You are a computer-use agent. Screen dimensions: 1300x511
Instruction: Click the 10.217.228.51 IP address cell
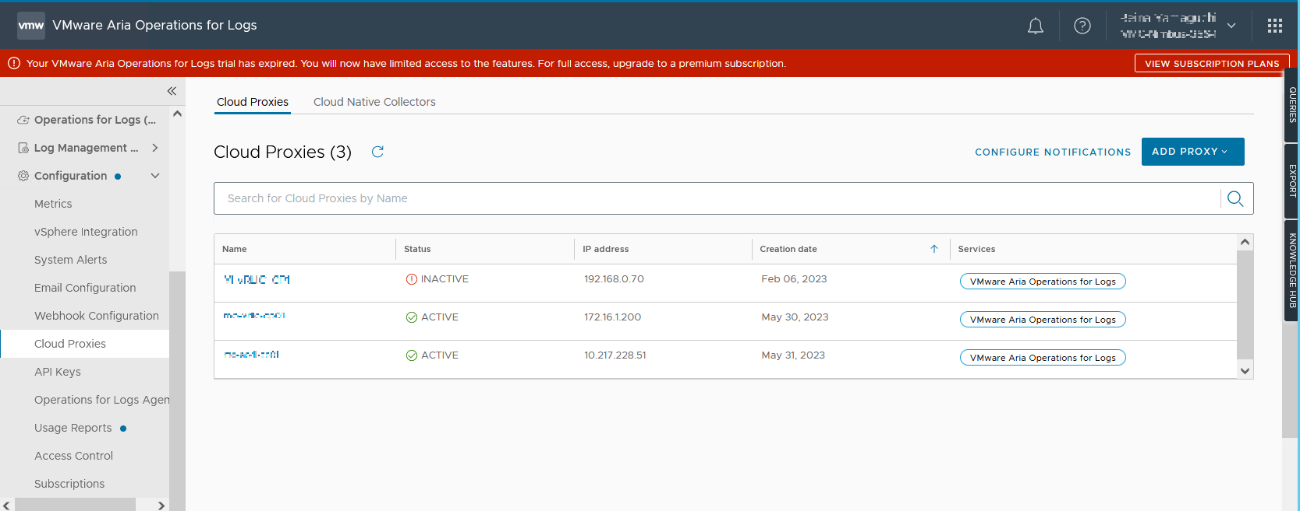coord(615,355)
